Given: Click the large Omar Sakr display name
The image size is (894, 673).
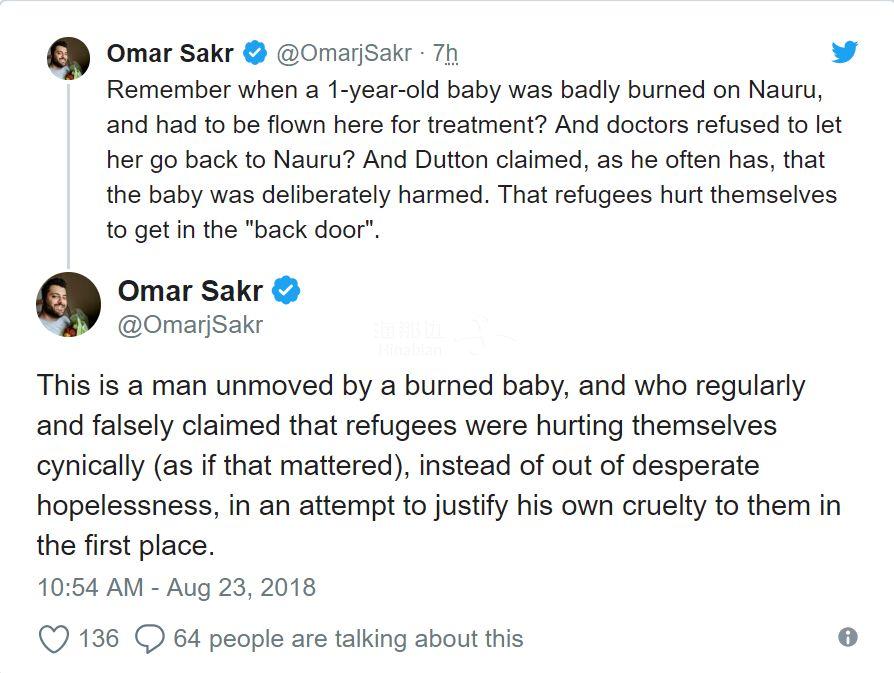Looking at the screenshot, I should click(x=190, y=291).
